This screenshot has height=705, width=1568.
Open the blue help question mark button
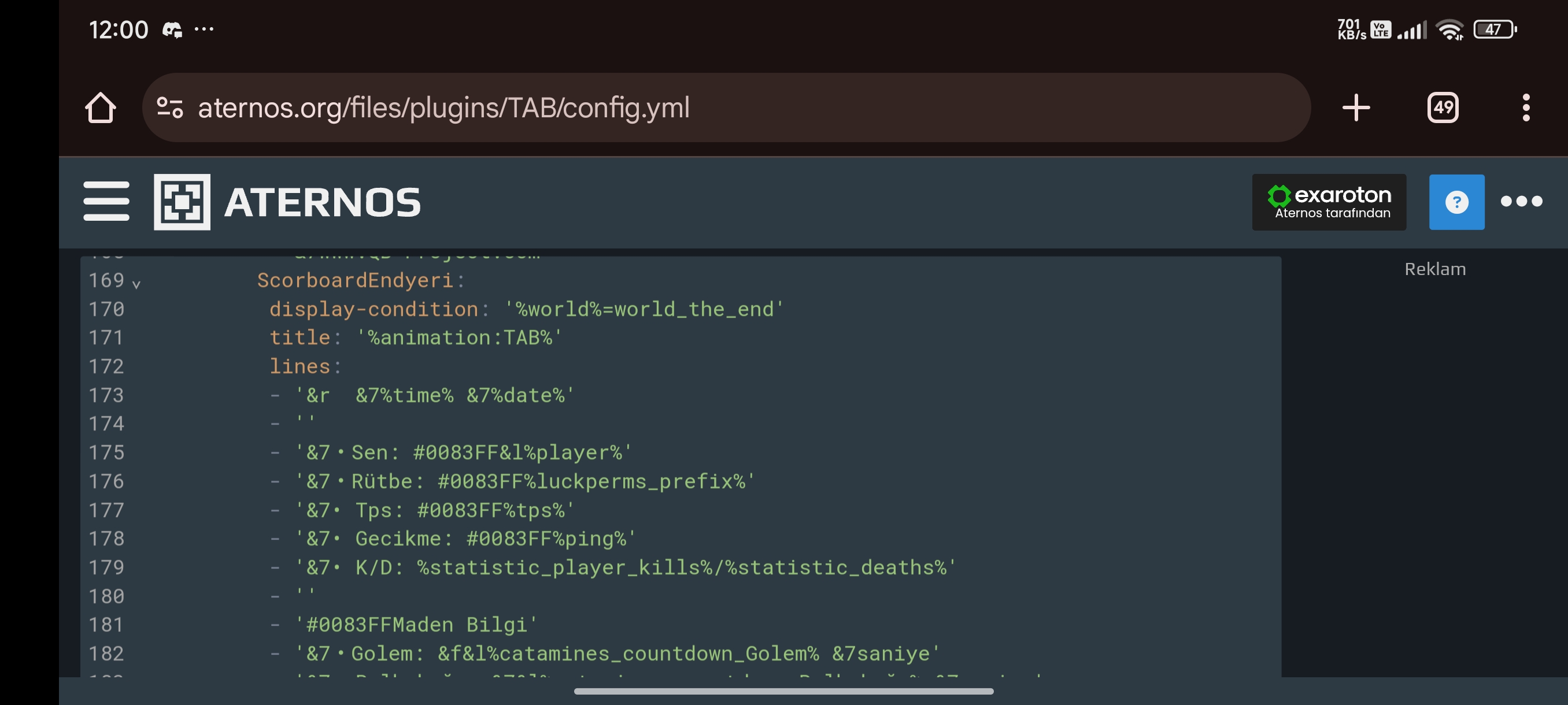point(1456,202)
